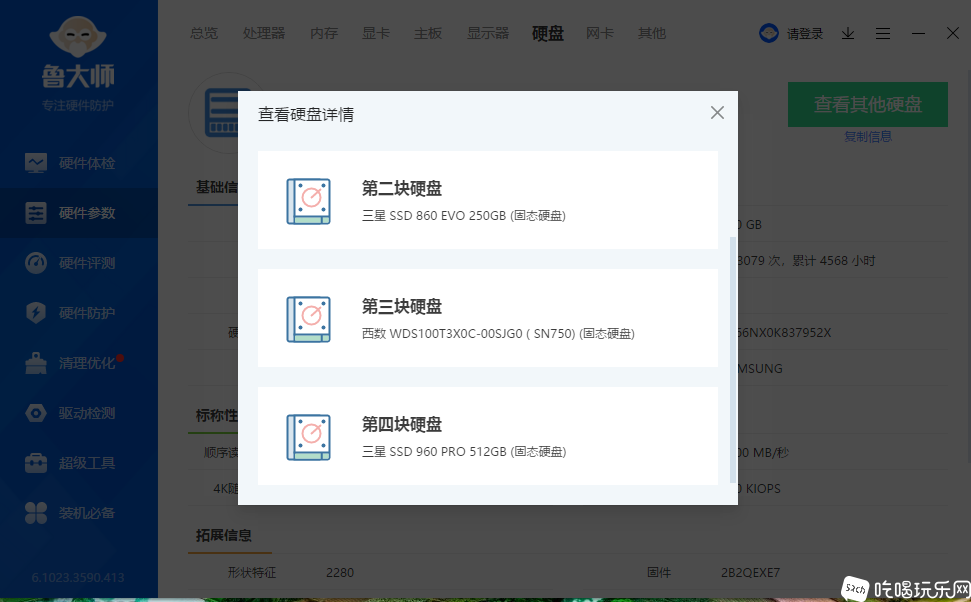Open the downloads arrow icon

(x=848, y=34)
